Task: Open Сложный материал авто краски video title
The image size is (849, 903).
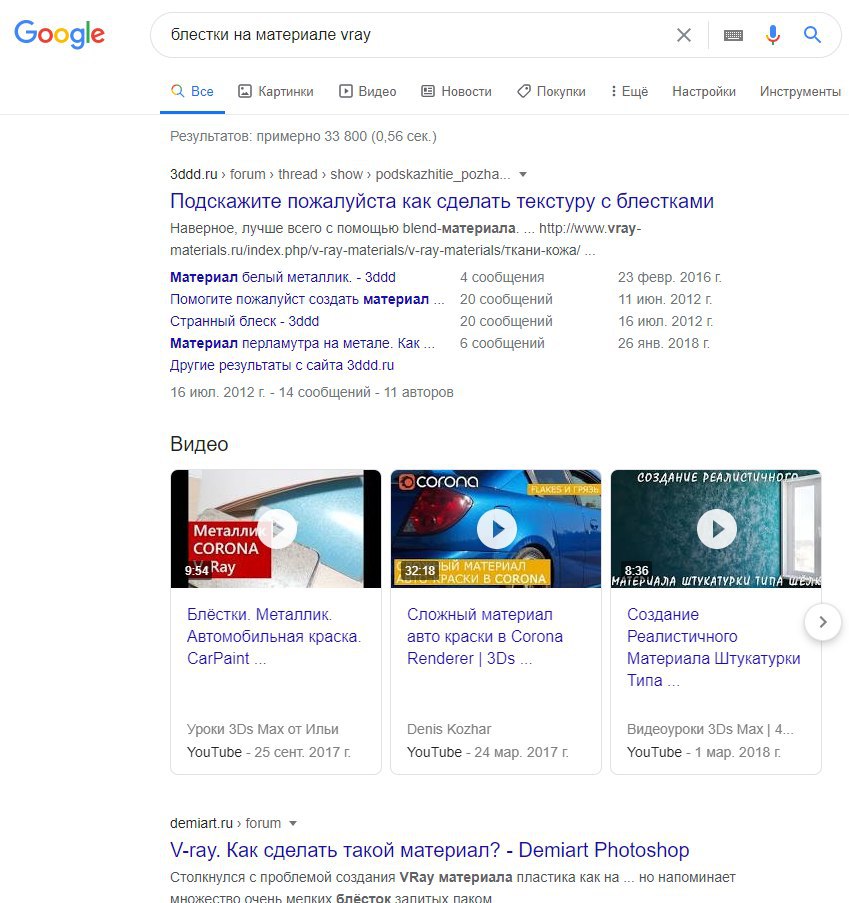Action: click(485, 636)
